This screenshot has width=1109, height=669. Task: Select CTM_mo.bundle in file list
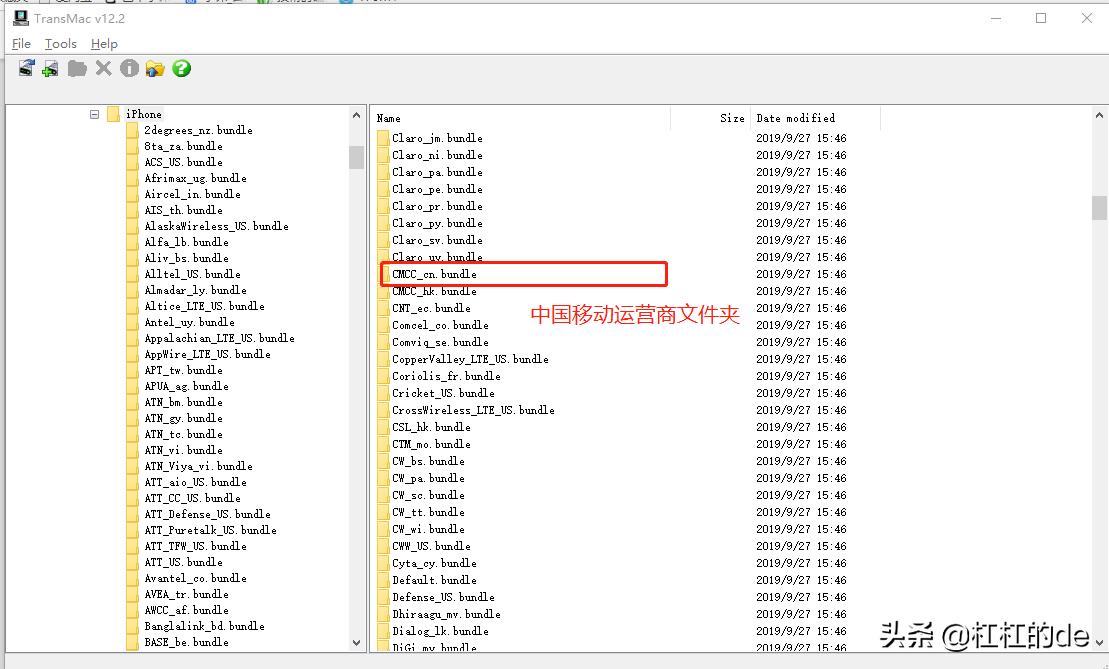[x=431, y=443]
